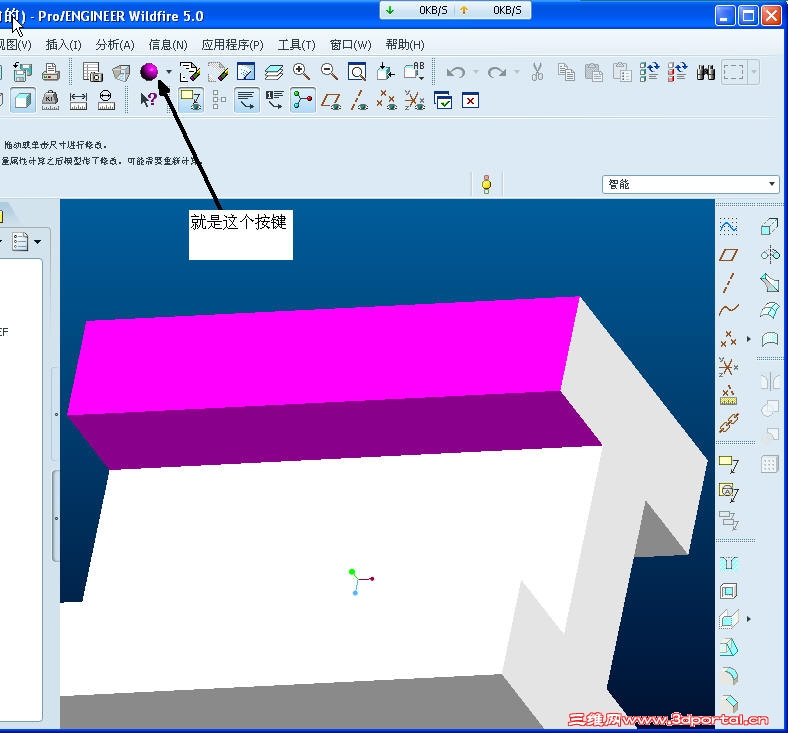Refit the model to the window
Image resolution: width=788 pixels, height=733 pixels.
[357, 72]
